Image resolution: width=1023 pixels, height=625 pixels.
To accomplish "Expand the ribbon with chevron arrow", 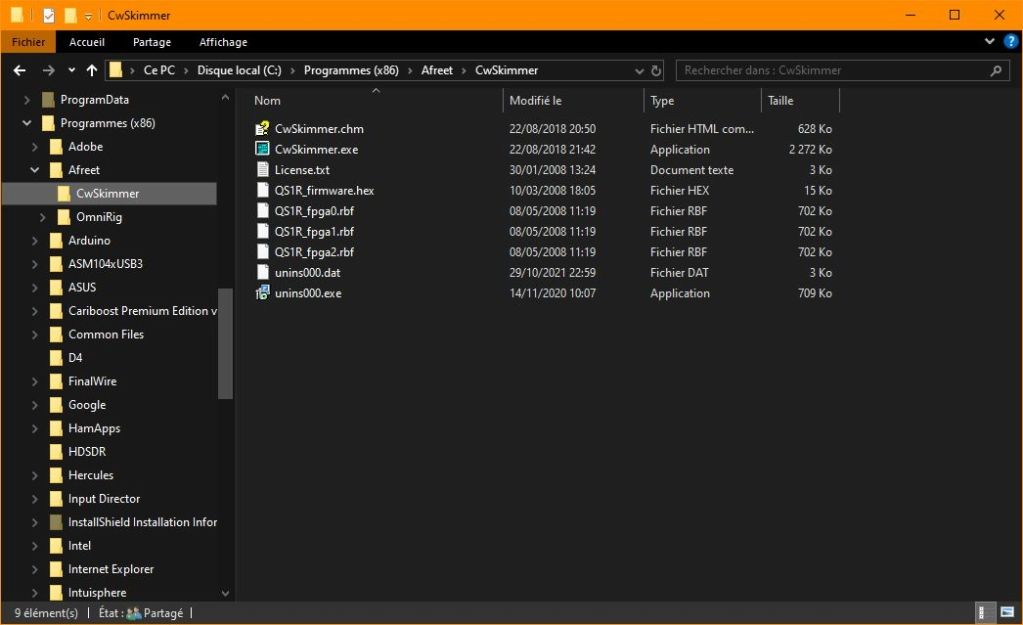I will point(990,42).
